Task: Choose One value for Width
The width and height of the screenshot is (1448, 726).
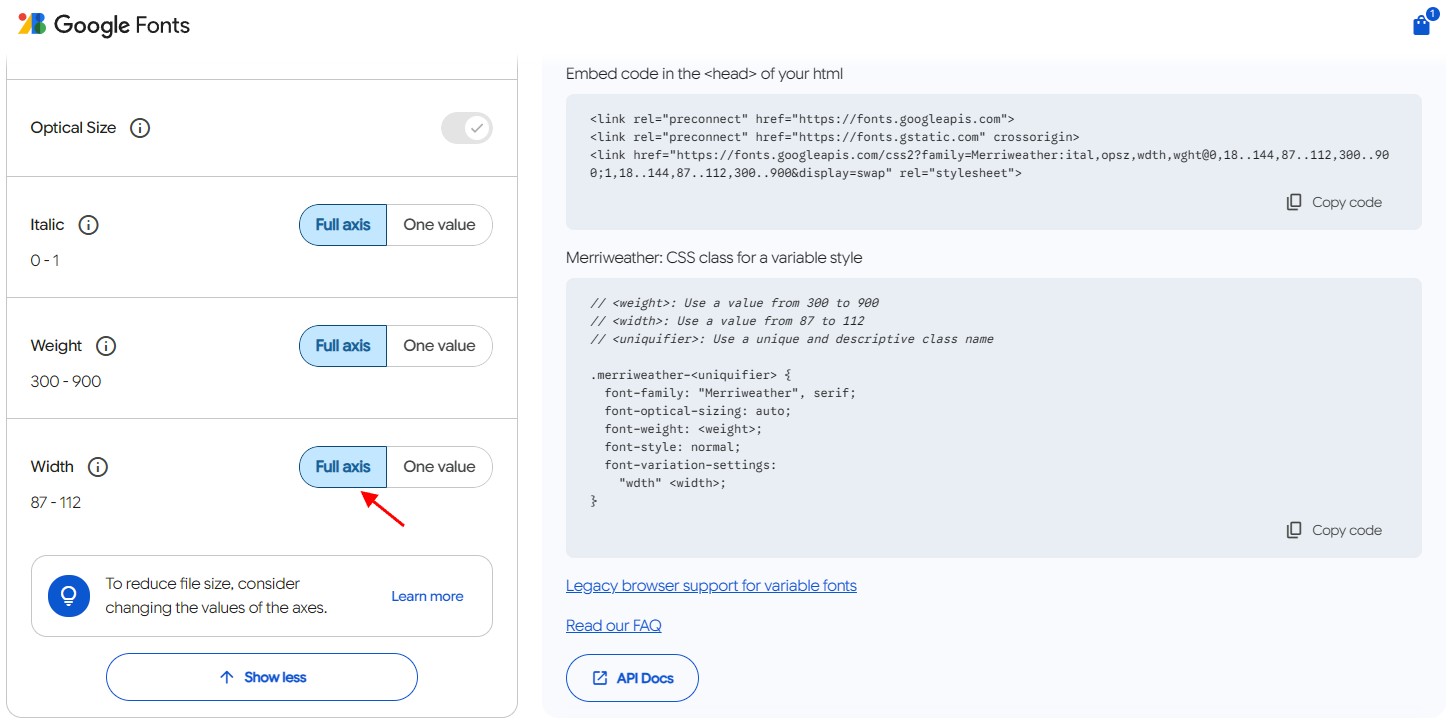Action: pyautogui.click(x=439, y=467)
